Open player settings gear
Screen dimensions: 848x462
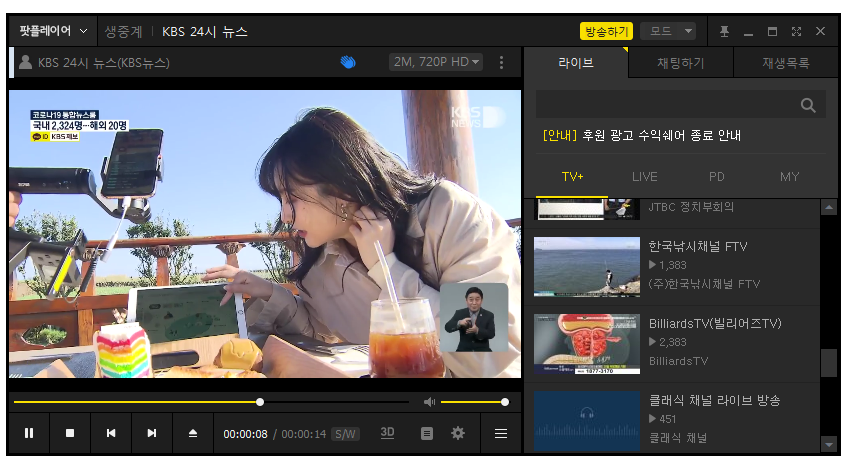pyautogui.click(x=458, y=433)
